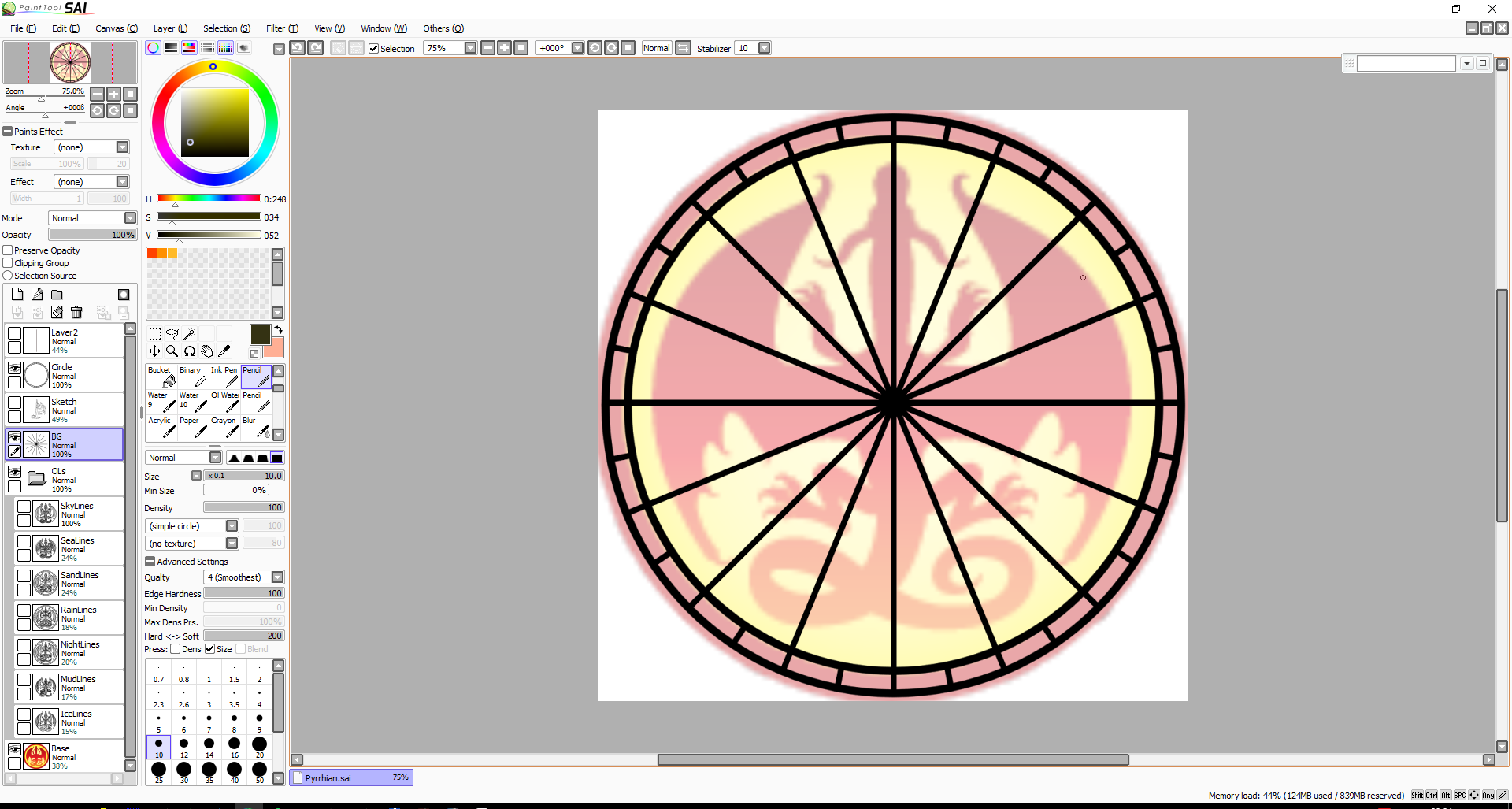This screenshot has width=1512, height=809.
Task: Create a new layer folder
Action: [57, 295]
